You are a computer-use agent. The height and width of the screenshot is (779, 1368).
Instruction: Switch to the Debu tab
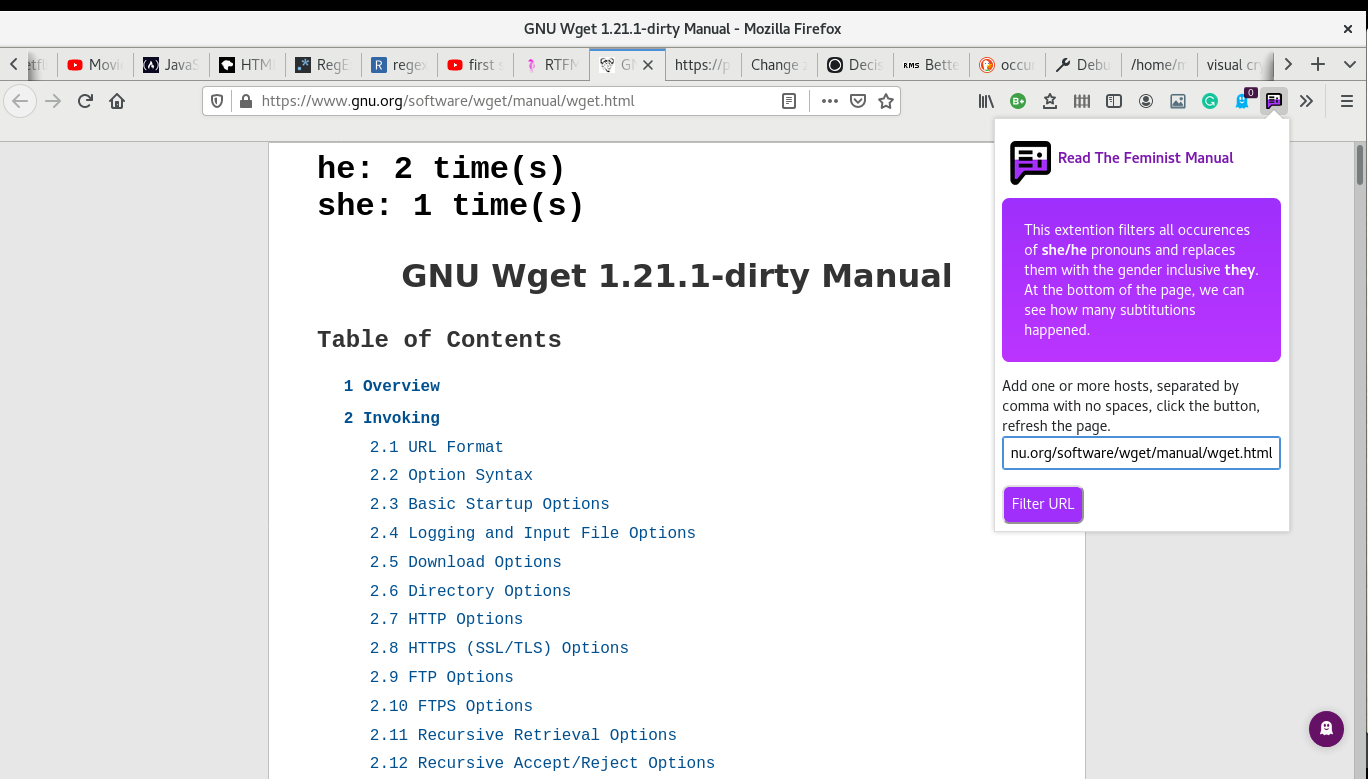[x=1083, y=65]
